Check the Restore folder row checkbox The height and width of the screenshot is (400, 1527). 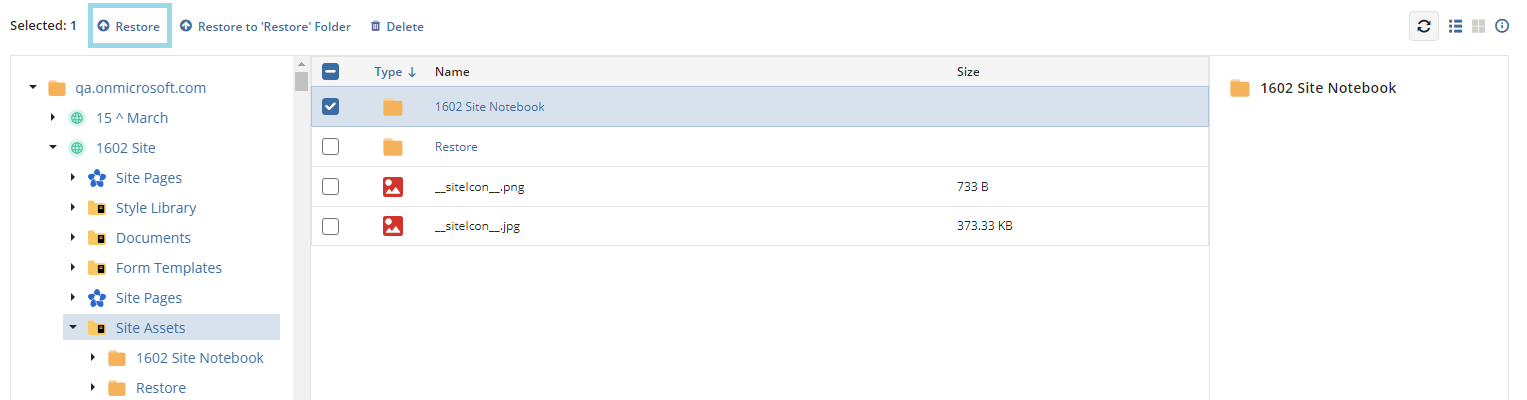point(331,146)
